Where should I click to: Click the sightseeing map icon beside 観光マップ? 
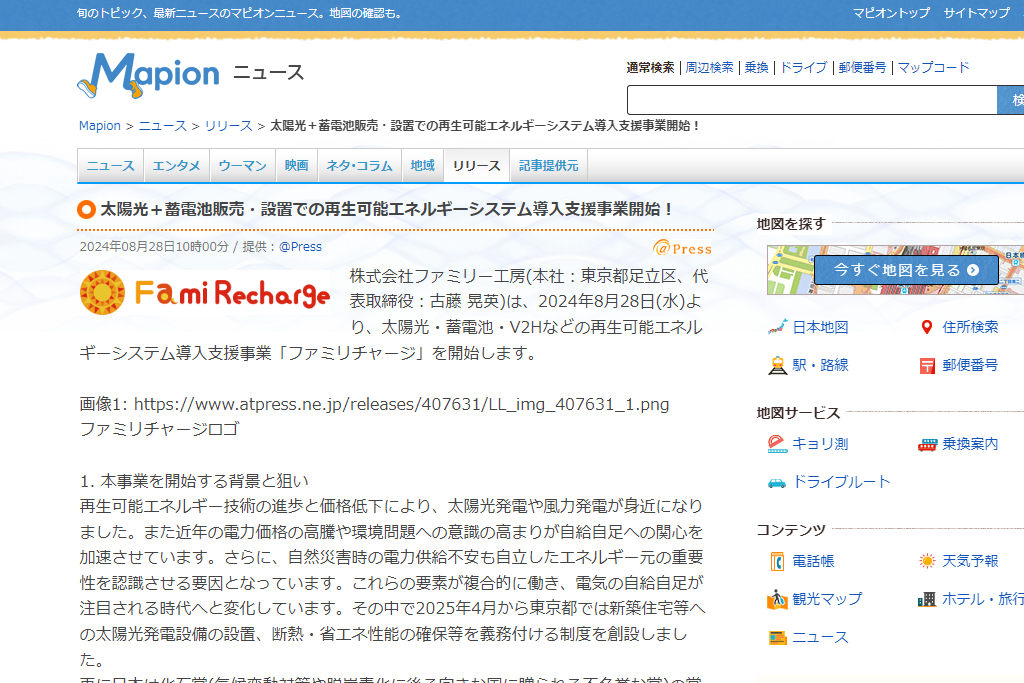tap(777, 599)
